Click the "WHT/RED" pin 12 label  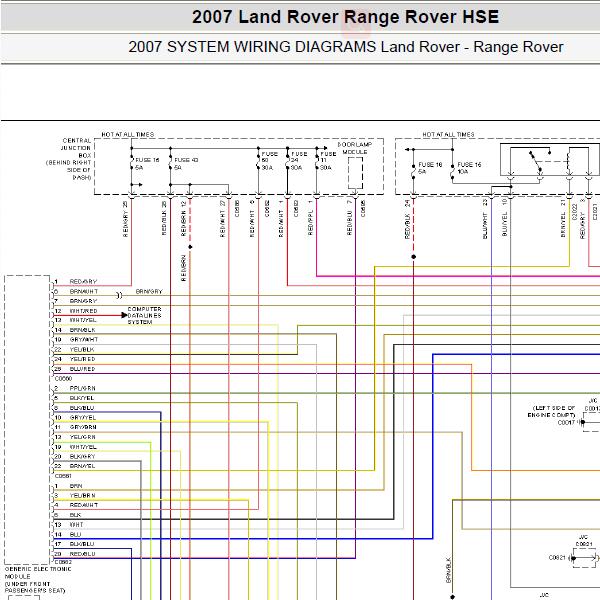pyautogui.click(x=83, y=311)
